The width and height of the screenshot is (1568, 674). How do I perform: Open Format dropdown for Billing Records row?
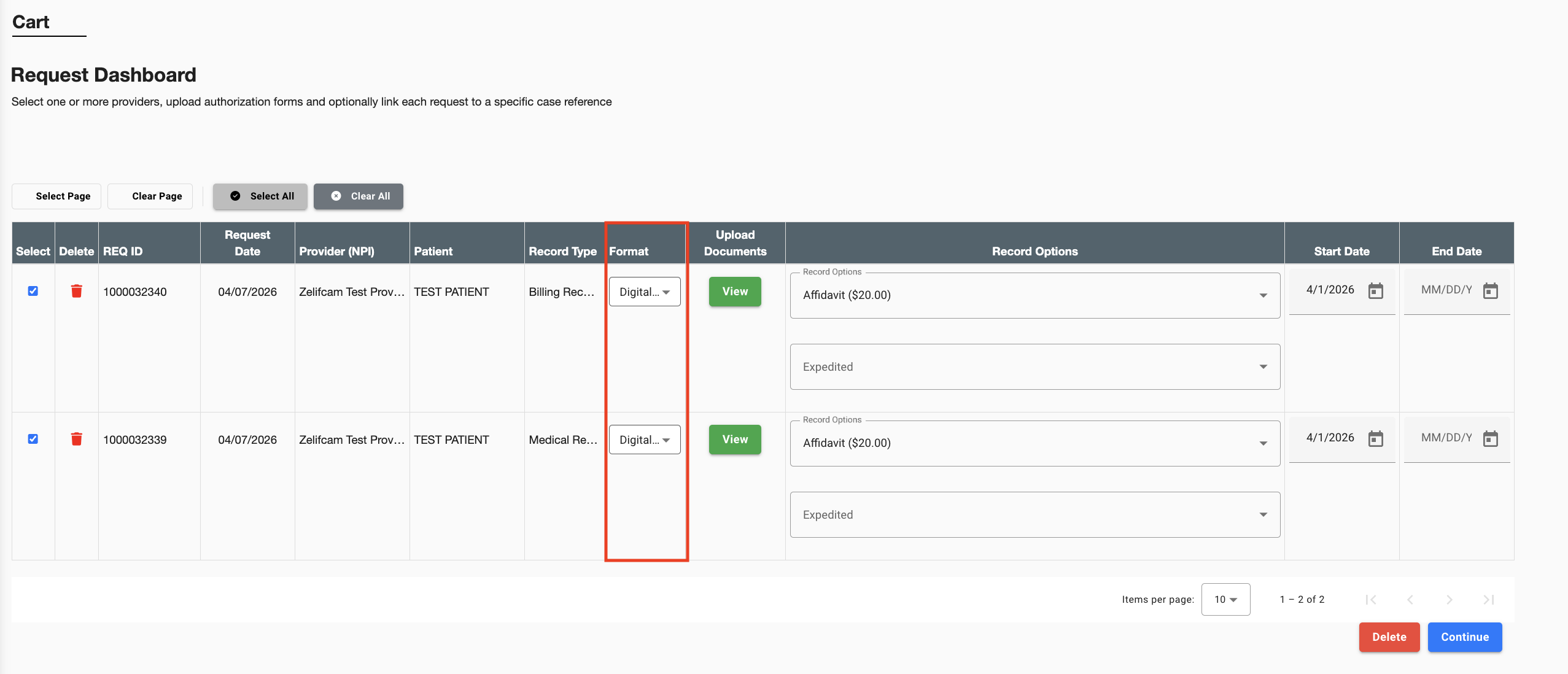(645, 292)
